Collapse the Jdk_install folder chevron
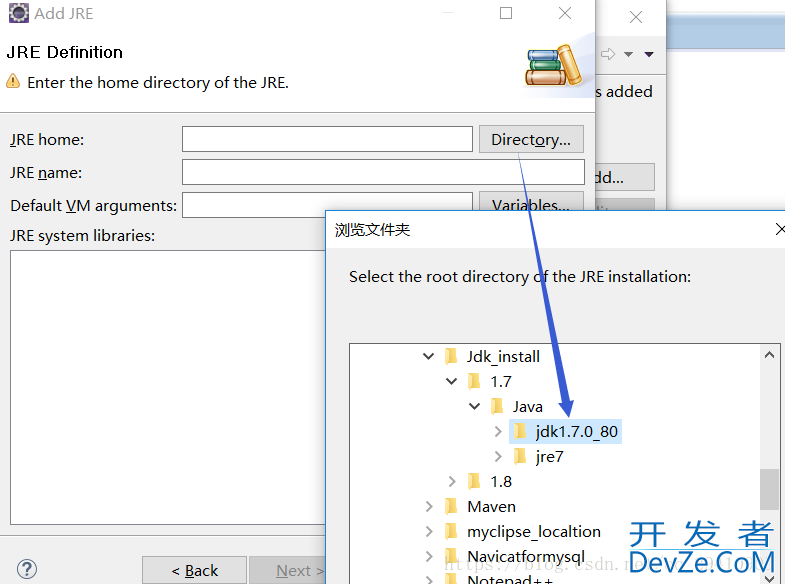This screenshot has height=584, width=785. pos(429,356)
